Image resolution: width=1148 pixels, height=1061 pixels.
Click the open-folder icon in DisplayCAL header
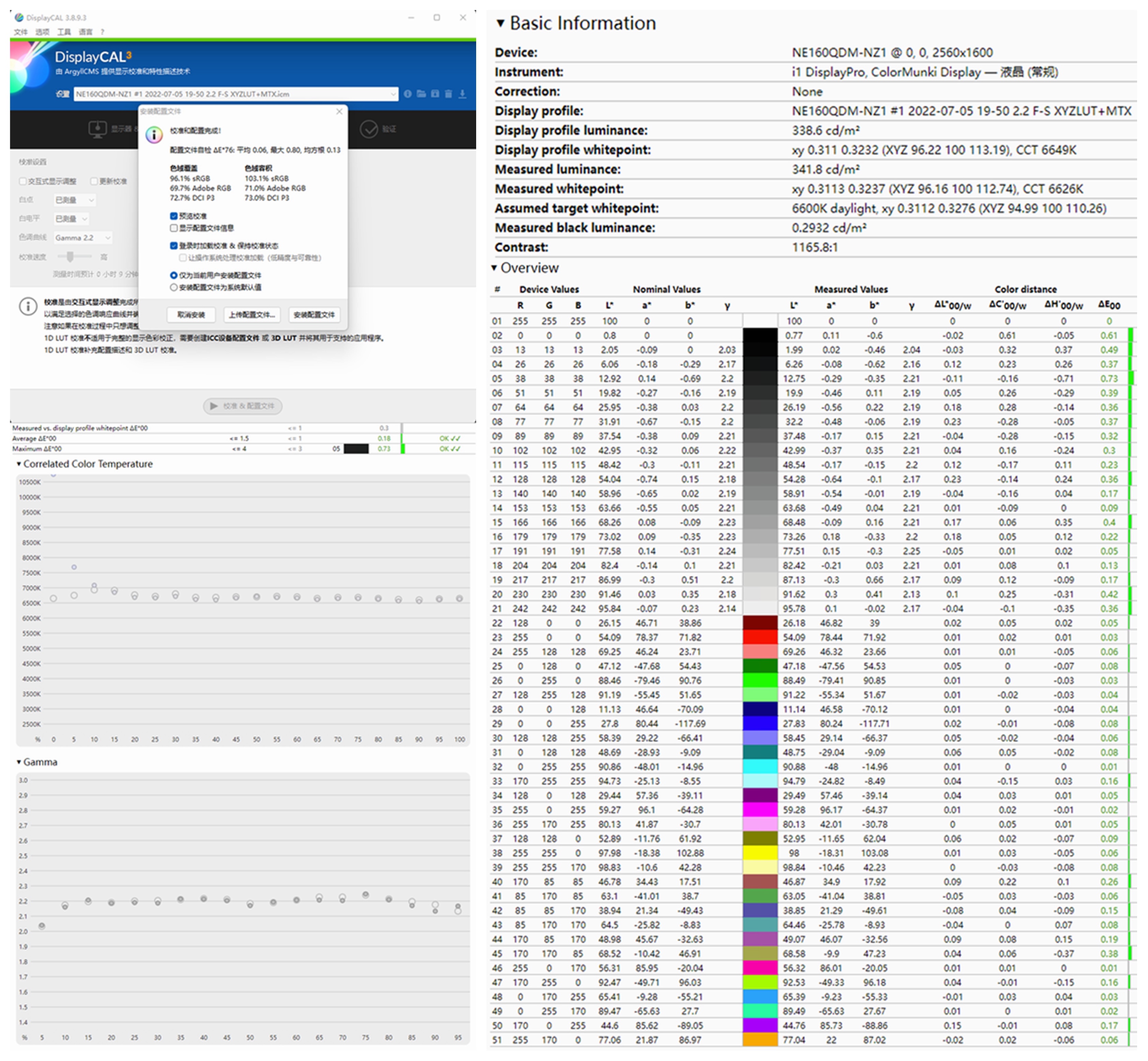(x=421, y=93)
